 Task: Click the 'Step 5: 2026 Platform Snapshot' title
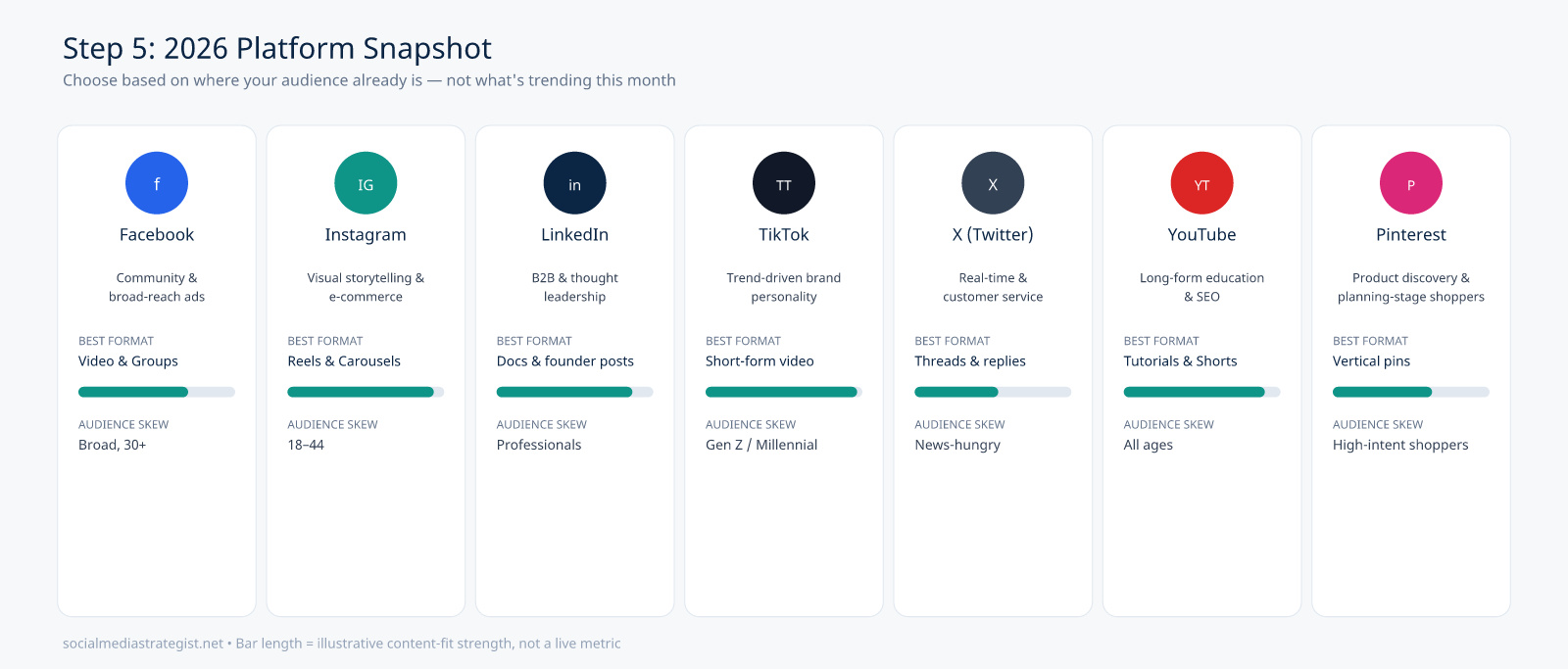[277, 48]
